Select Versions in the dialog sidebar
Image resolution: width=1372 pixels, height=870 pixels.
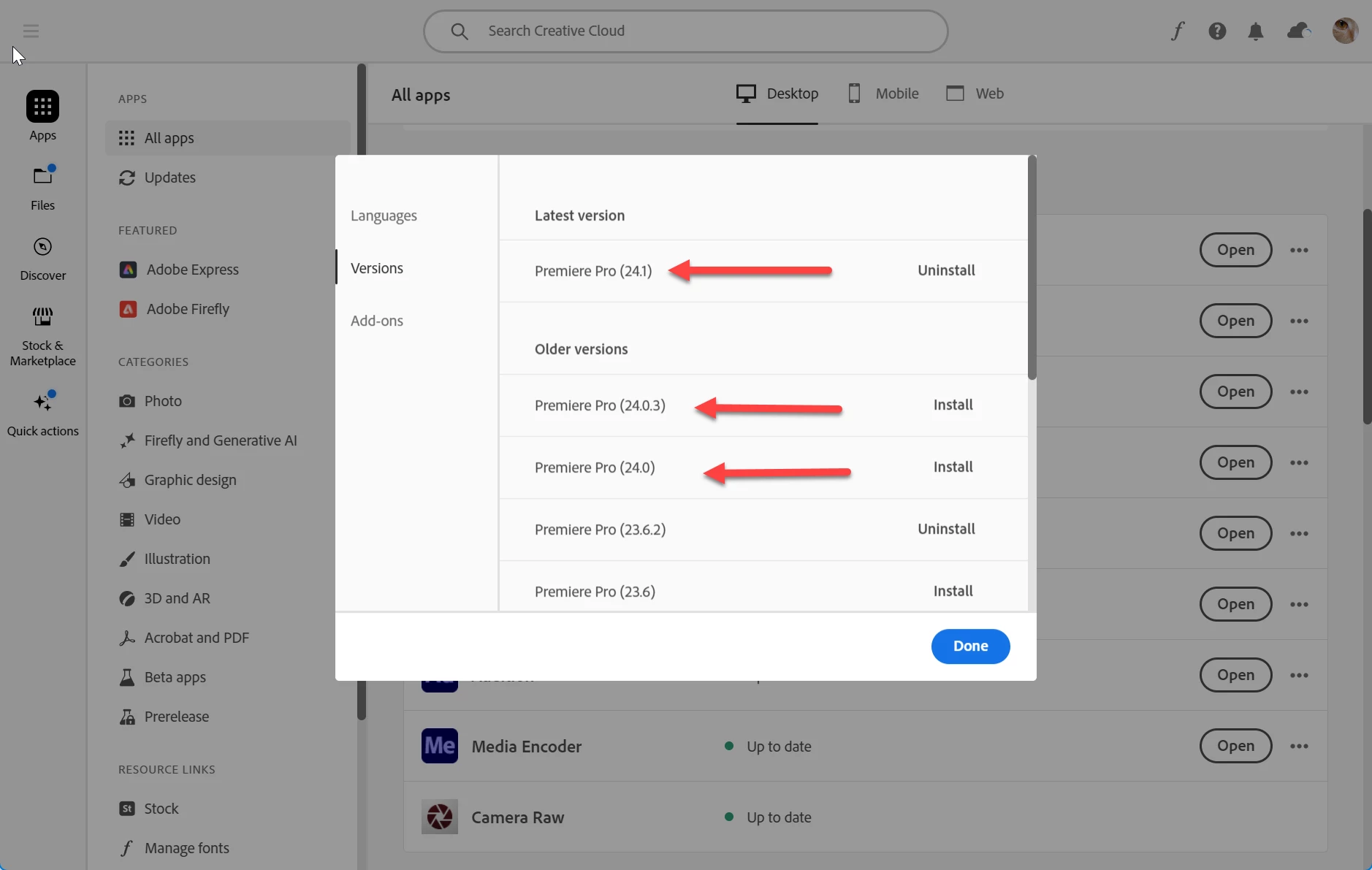coord(377,268)
